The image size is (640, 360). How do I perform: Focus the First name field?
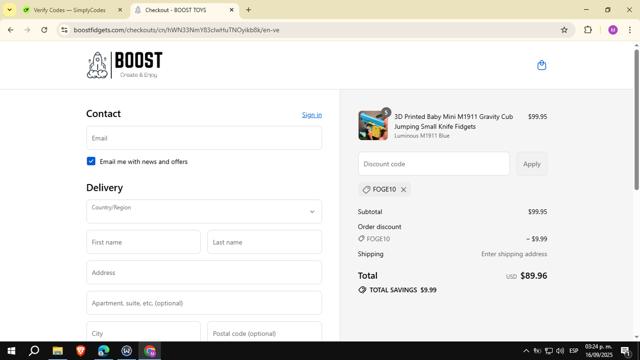click(x=143, y=242)
